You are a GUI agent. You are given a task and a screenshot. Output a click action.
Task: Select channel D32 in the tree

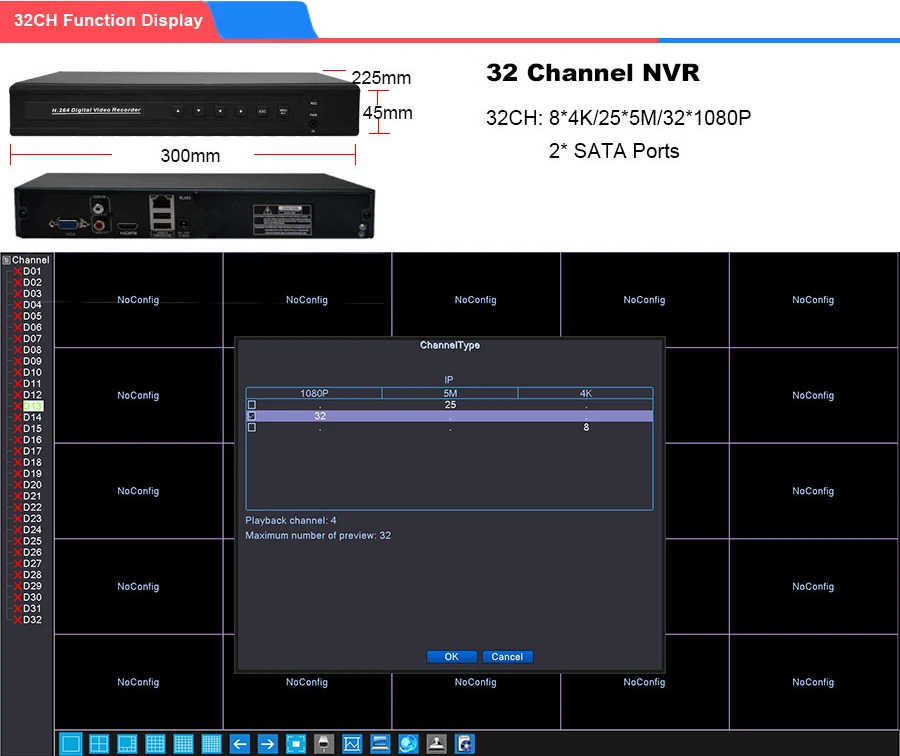pyautogui.click(x=32, y=620)
